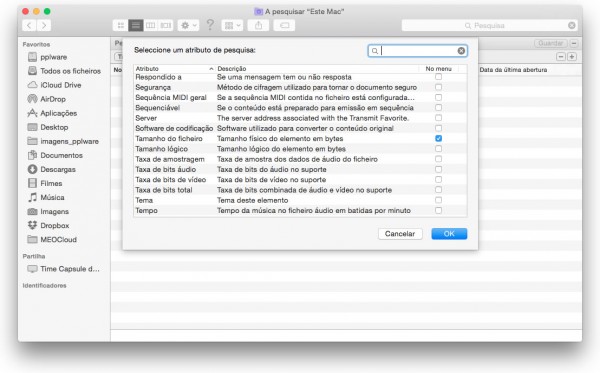Open the gear action menu
The image size is (600, 373).
click(x=188, y=26)
